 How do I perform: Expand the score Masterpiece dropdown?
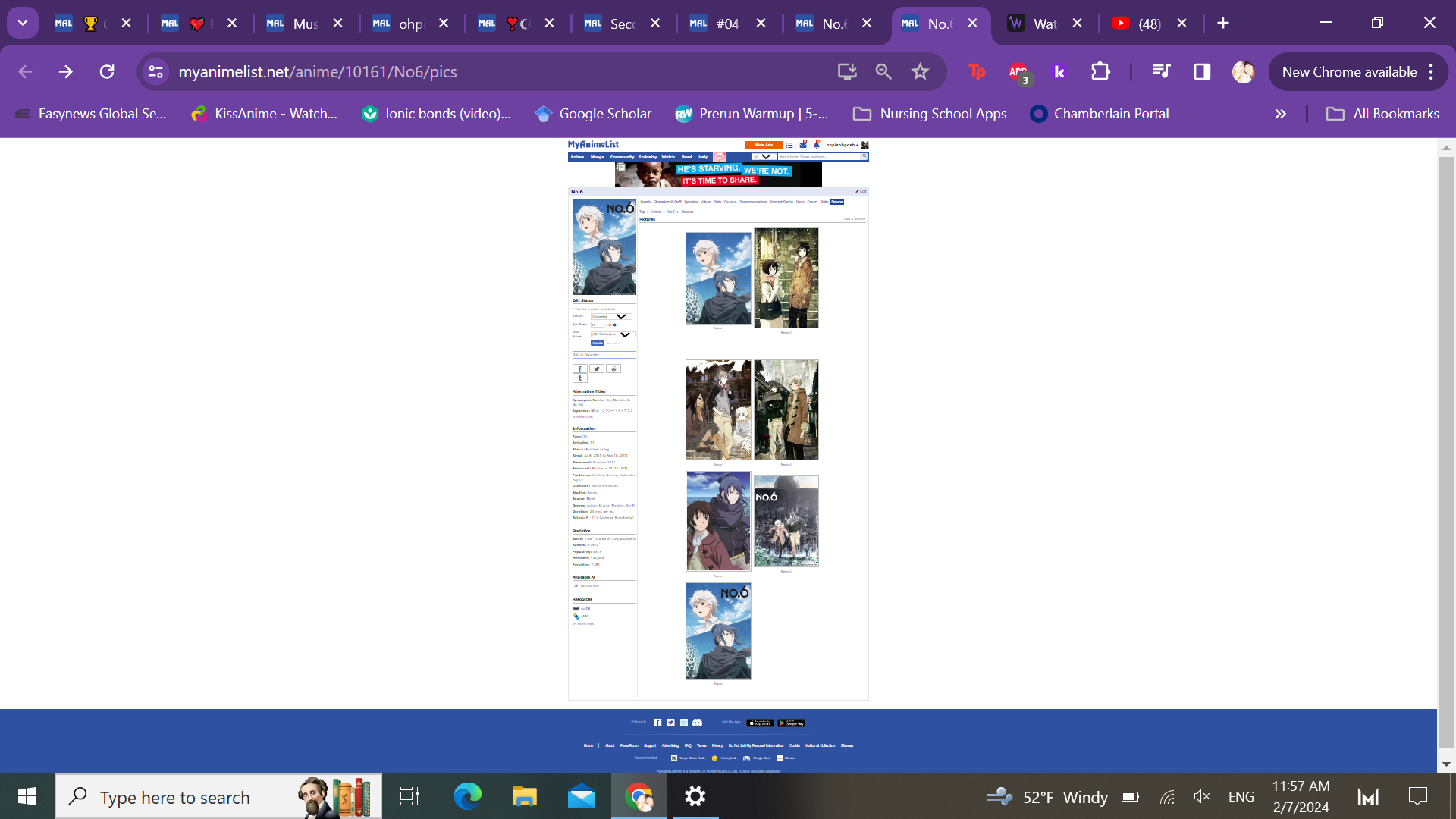(x=613, y=334)
